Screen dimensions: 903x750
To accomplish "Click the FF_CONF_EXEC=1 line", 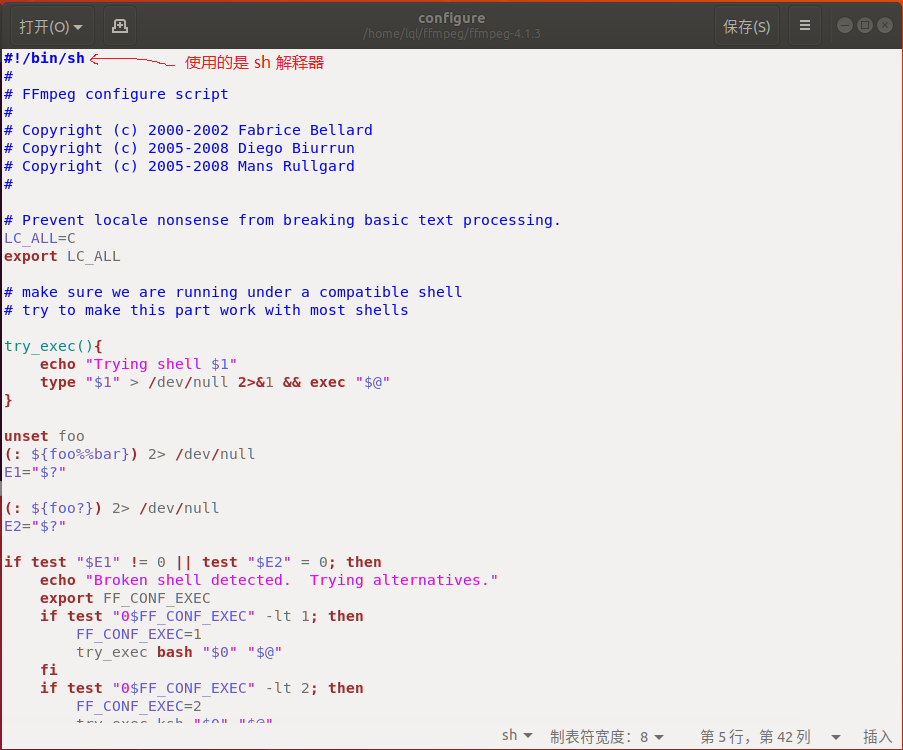I will 139,634.
